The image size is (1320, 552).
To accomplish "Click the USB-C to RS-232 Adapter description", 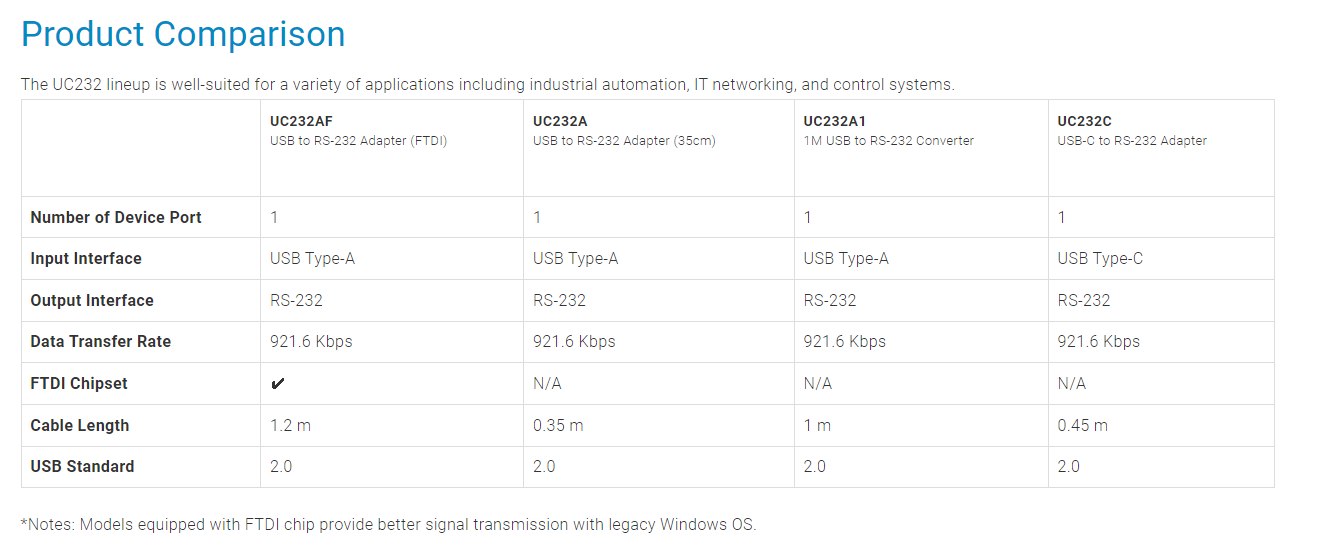I will (1132, 141).
